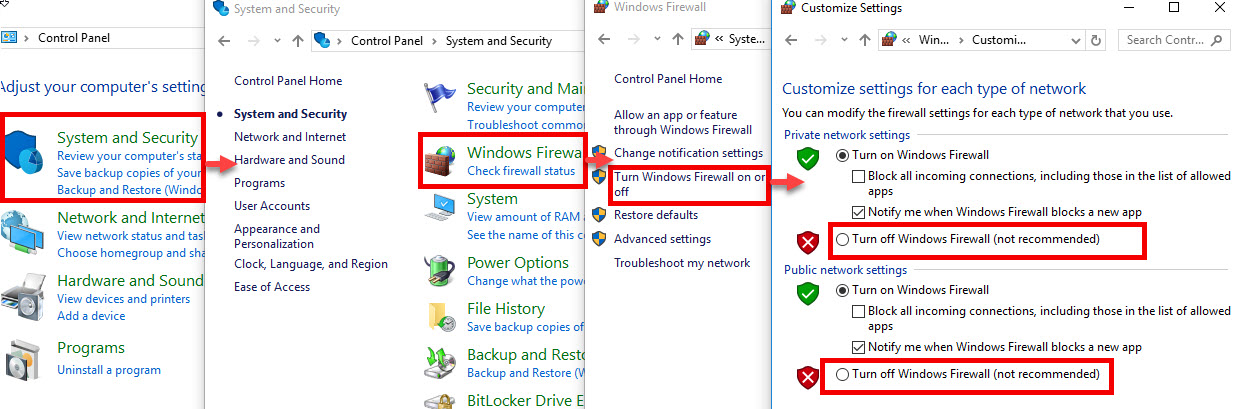Uncheck public Notify me when Firewall blocks app
This screenshot has width=1242, height=409.
[x=858, y=348]
